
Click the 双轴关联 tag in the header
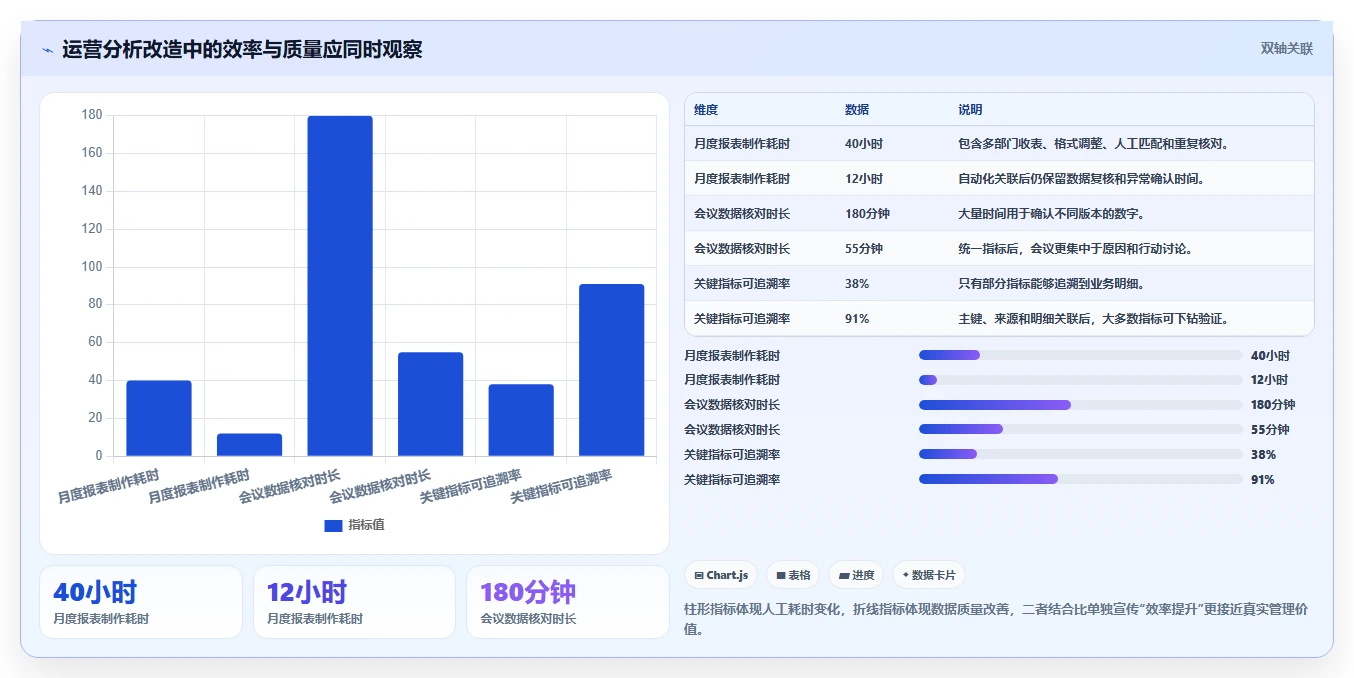click(x=1286, y=48)
